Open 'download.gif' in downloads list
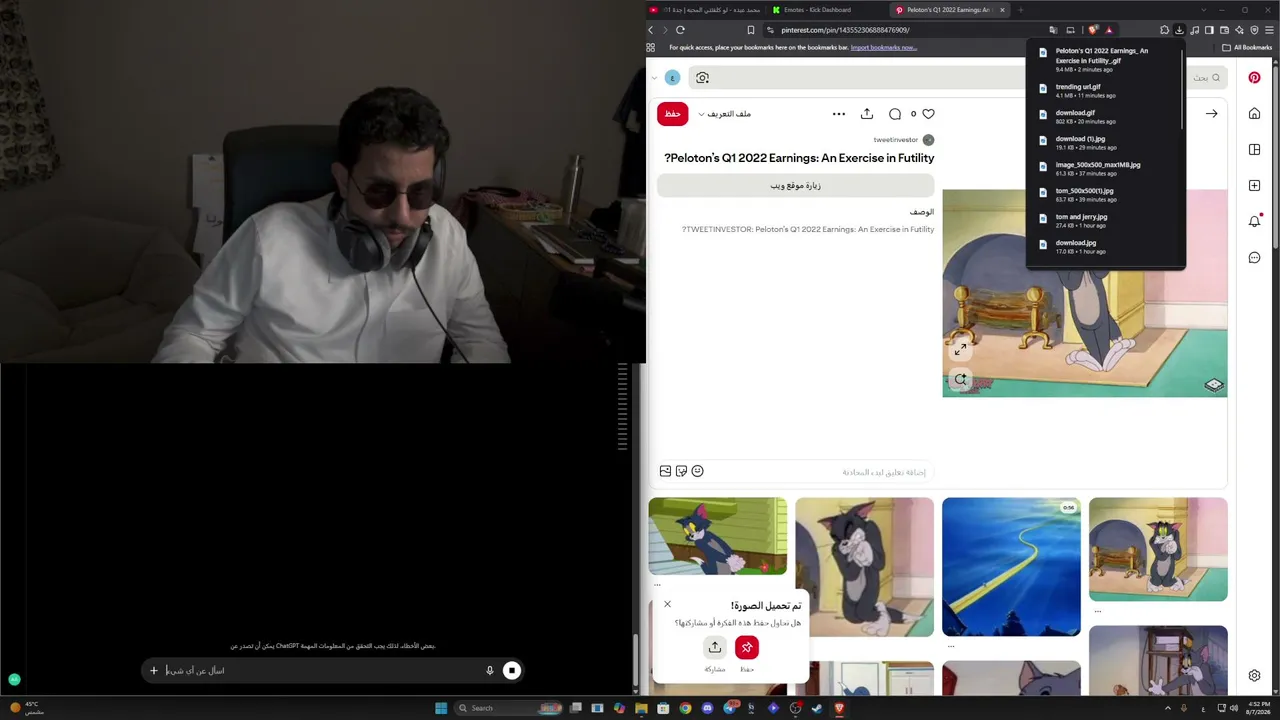Viewport: 1280px width, 720px height. (x=1106, y=117)
